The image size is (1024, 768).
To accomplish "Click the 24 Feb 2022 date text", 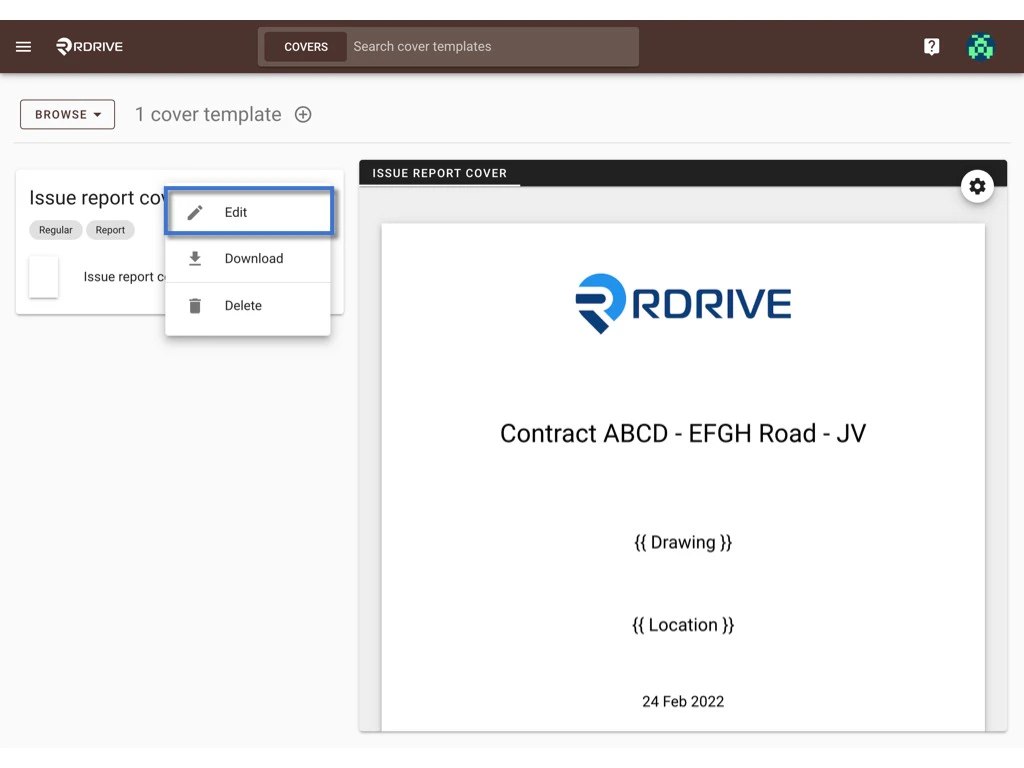I will (x=682, y=701).
